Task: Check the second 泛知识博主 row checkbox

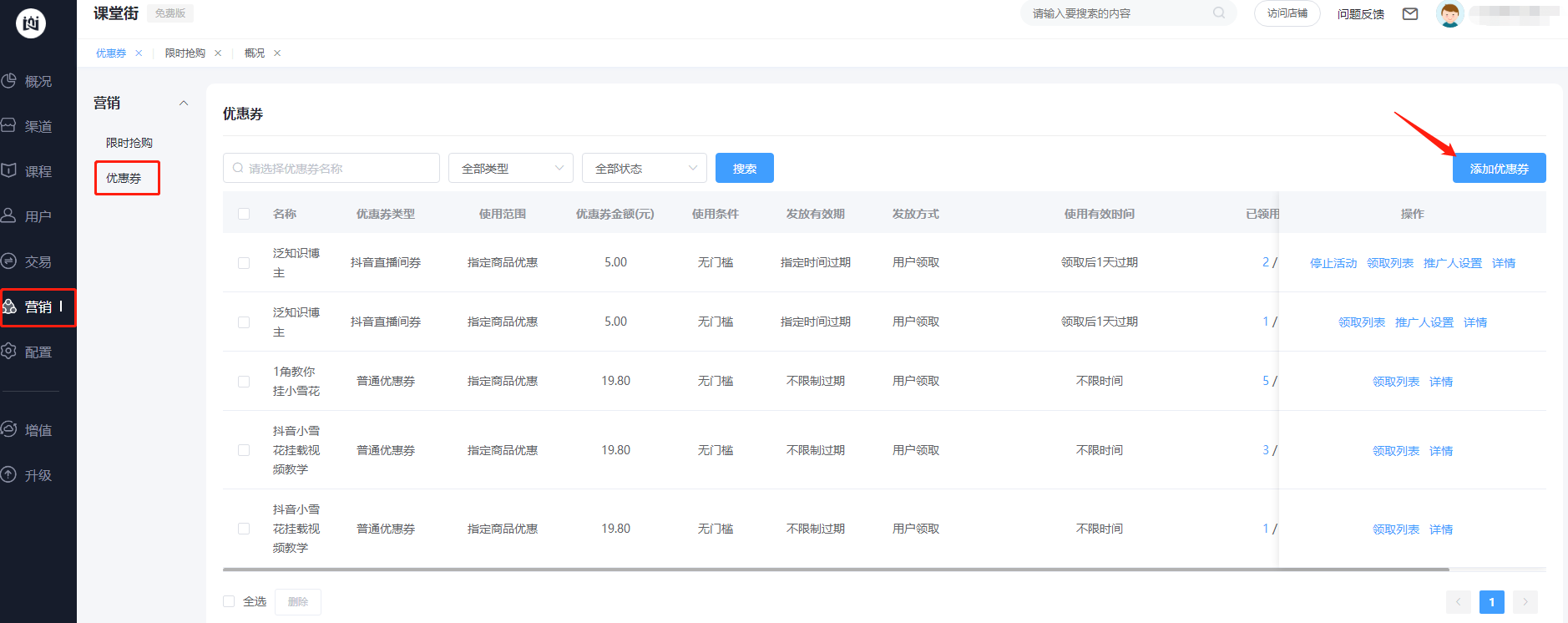Action: (x=244, y=322)
